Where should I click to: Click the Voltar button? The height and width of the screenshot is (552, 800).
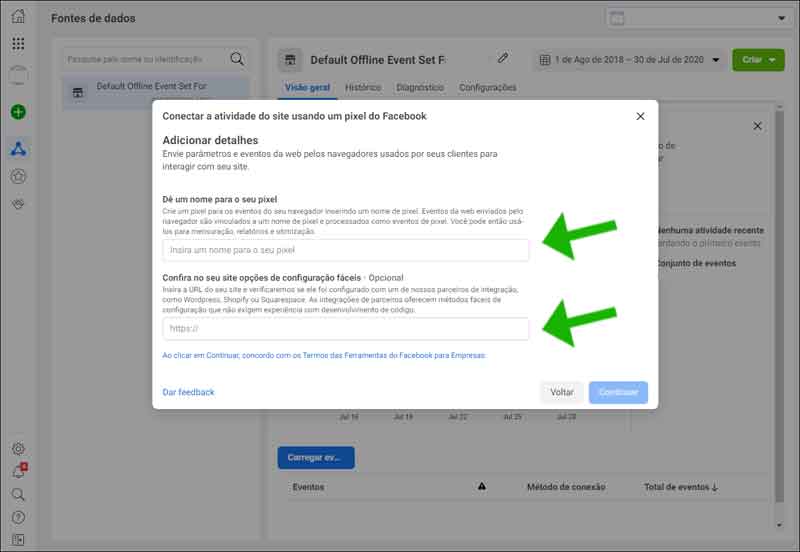pyautogui.click(x=562, y=392)
